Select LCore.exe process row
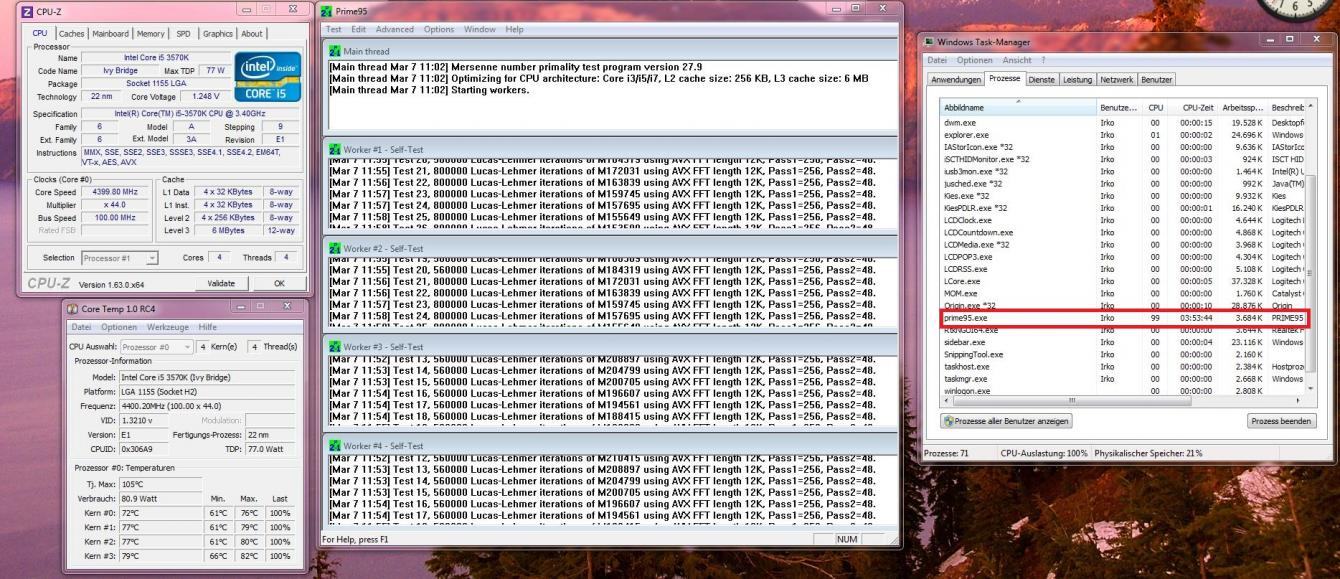 1124,281
